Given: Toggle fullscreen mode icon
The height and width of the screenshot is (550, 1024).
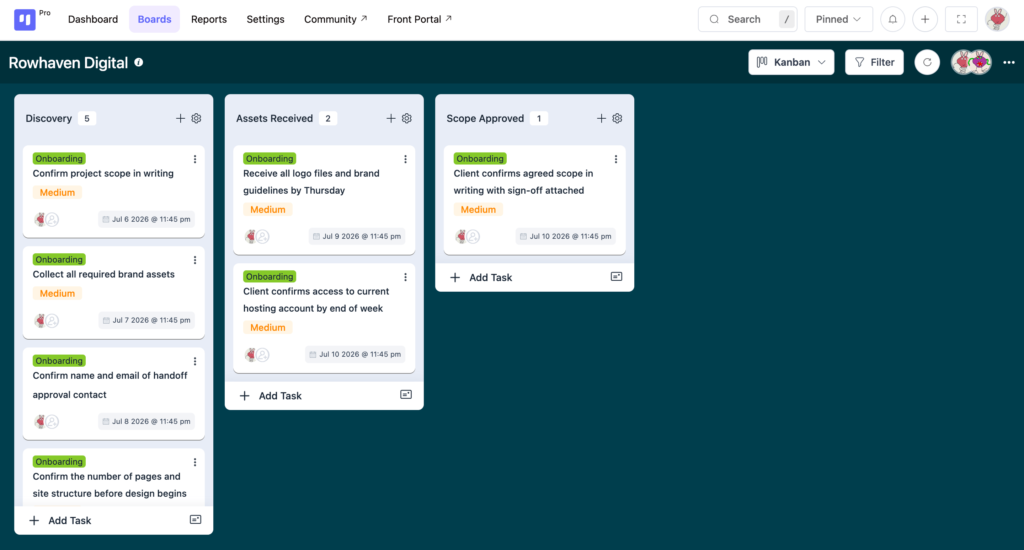Looking at the screenshot, I should click(961, 20).
